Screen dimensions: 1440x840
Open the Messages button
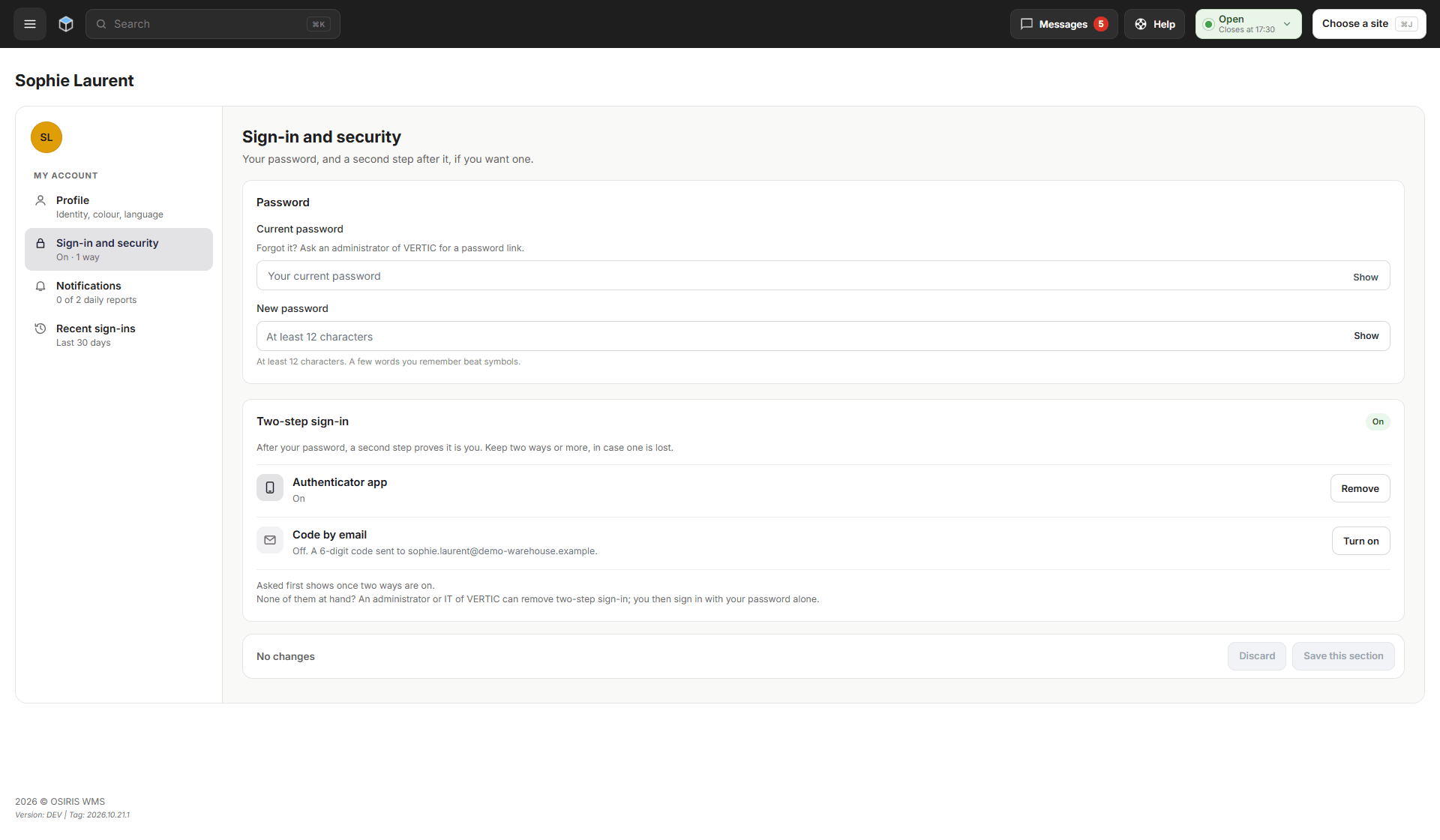point(1063,24)
